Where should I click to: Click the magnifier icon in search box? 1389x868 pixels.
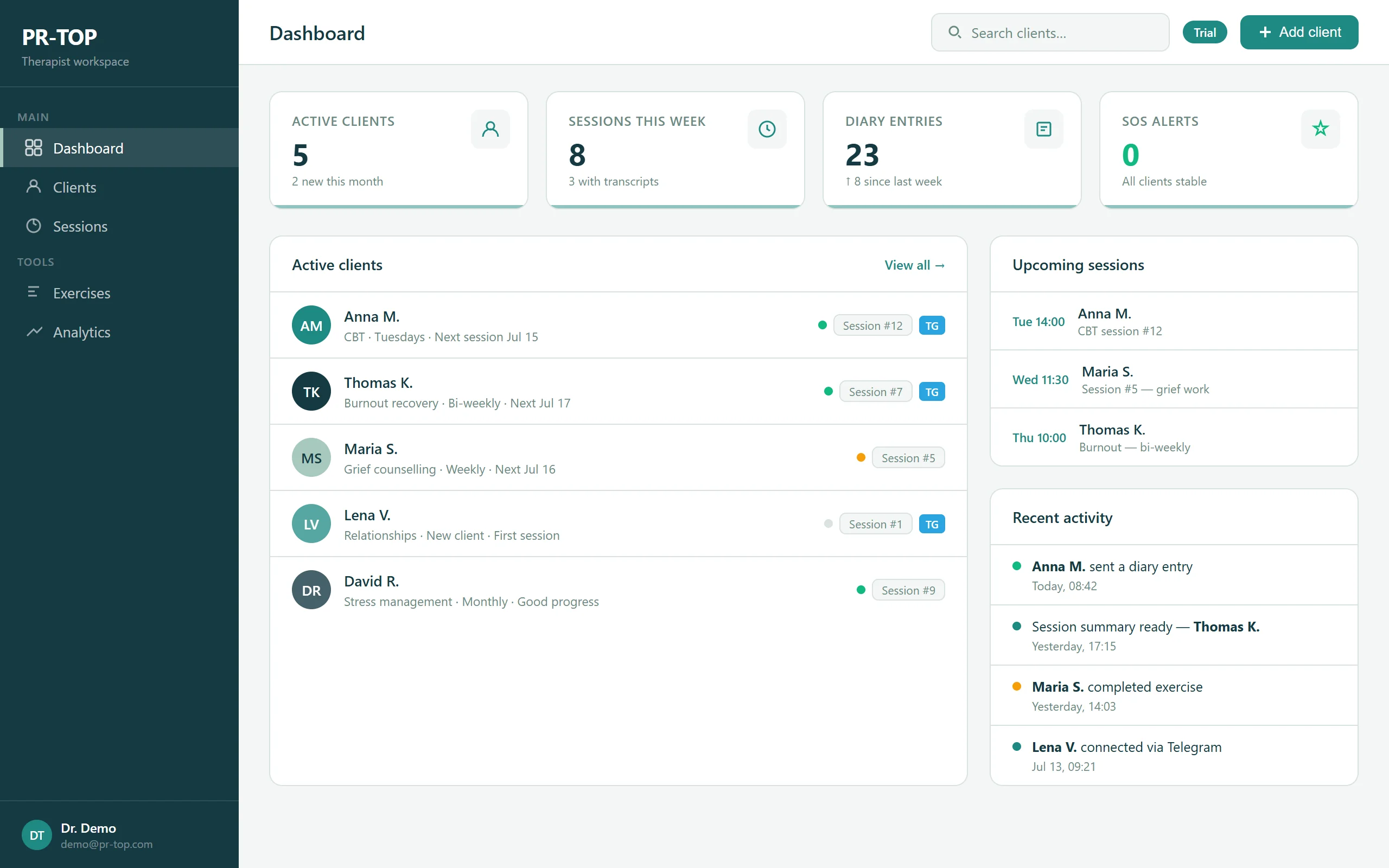click(954, 32)
